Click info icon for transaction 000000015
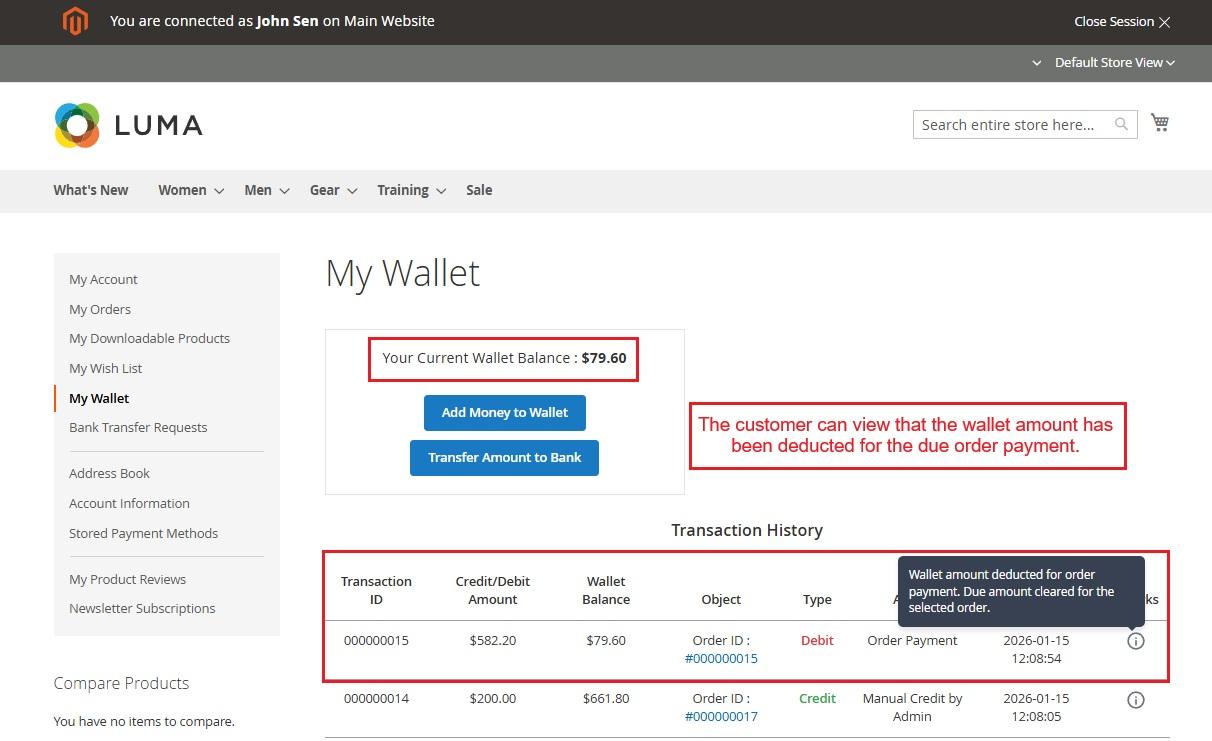Viewport: 1212px width, 741px height. click(x=1135, y=641)
